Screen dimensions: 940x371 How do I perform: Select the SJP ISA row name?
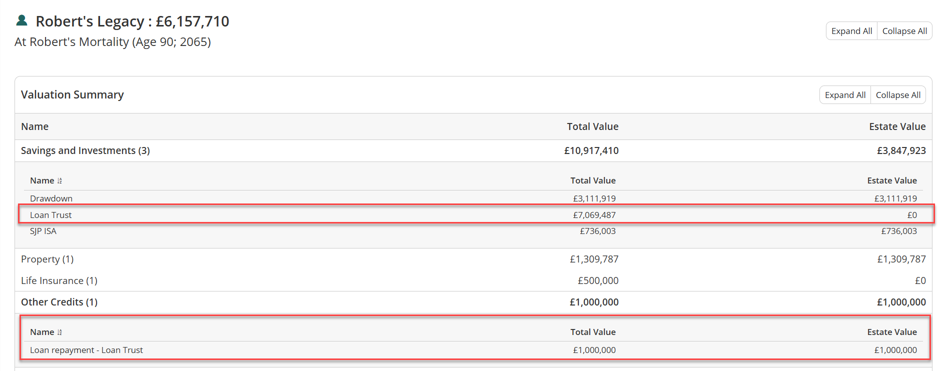(43, 231)
